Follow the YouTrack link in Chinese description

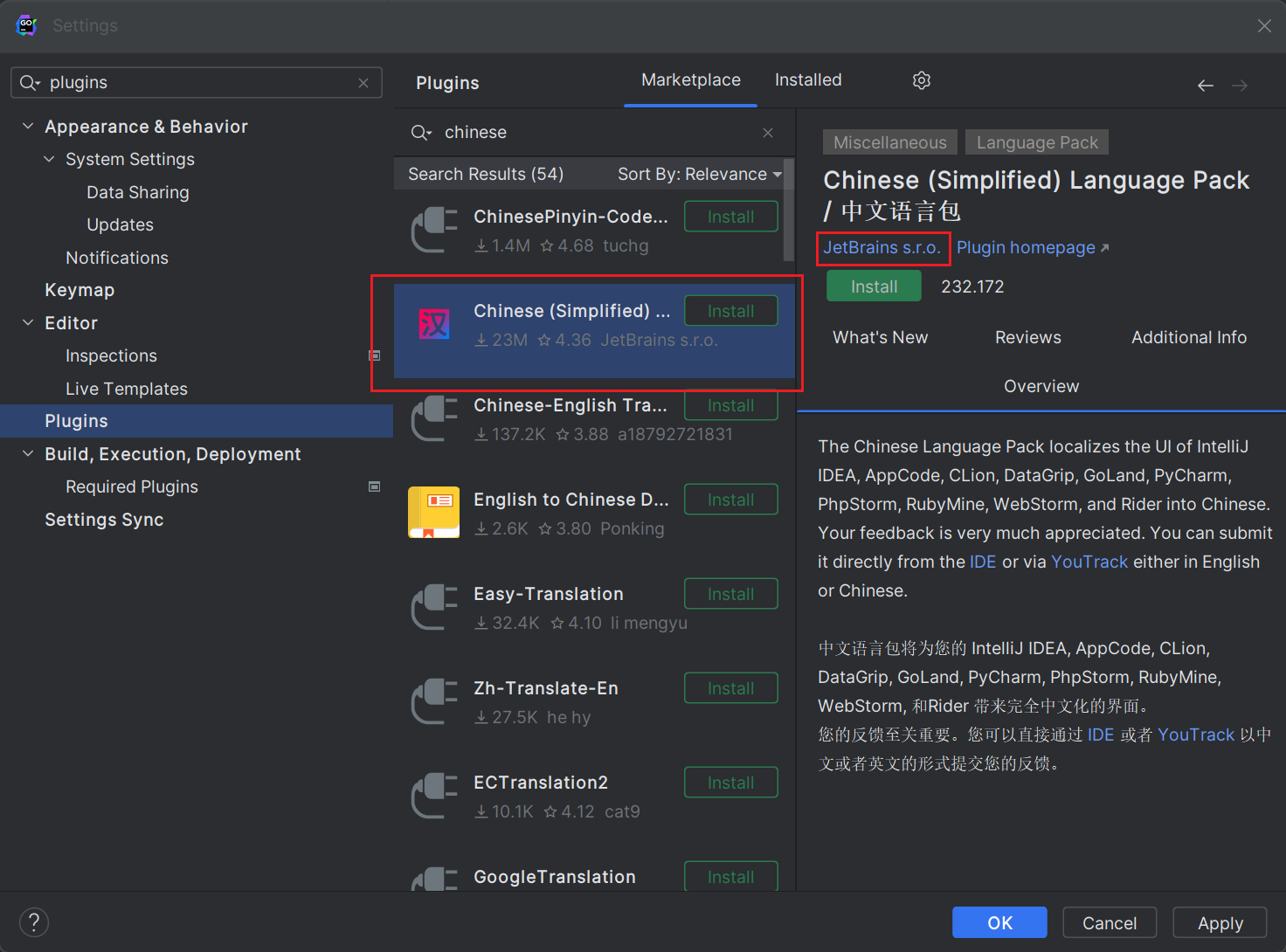1196,735
